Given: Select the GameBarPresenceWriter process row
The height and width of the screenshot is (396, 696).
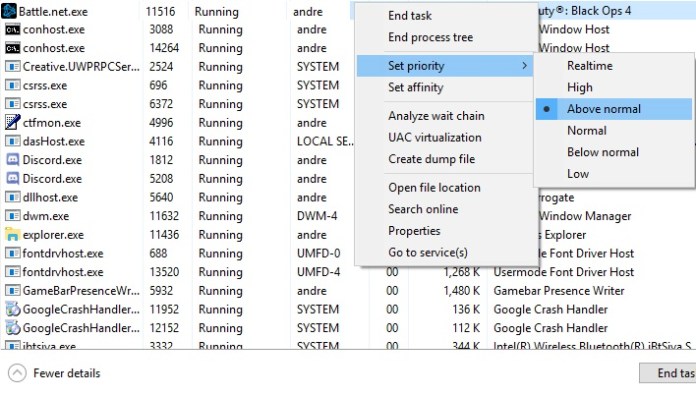Looking at the screenshot, I should 348,290.
